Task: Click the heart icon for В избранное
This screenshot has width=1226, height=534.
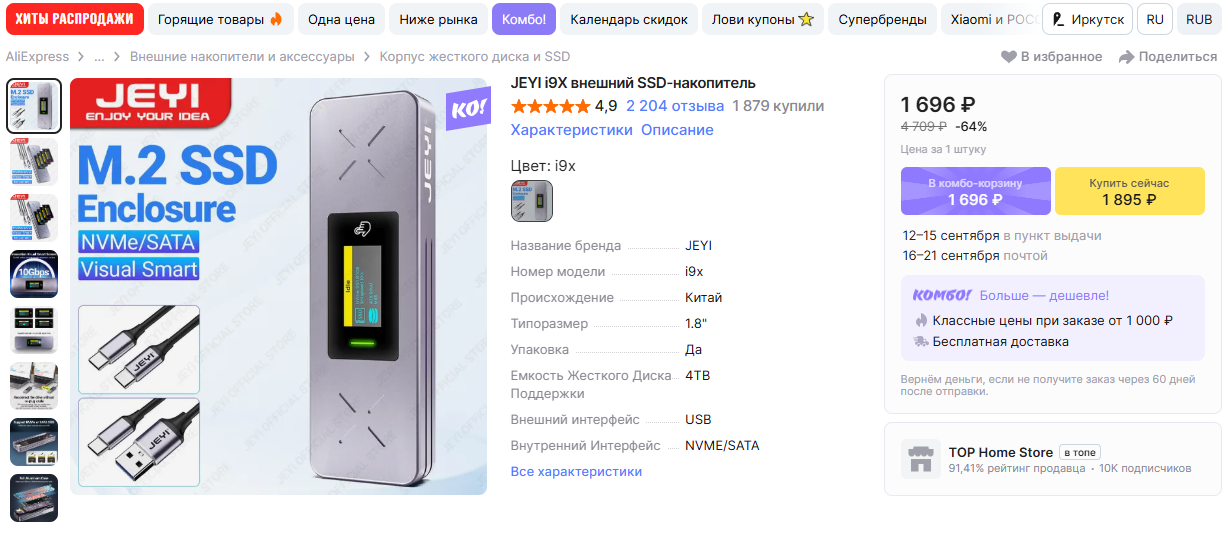Action: coord(1008,57)
